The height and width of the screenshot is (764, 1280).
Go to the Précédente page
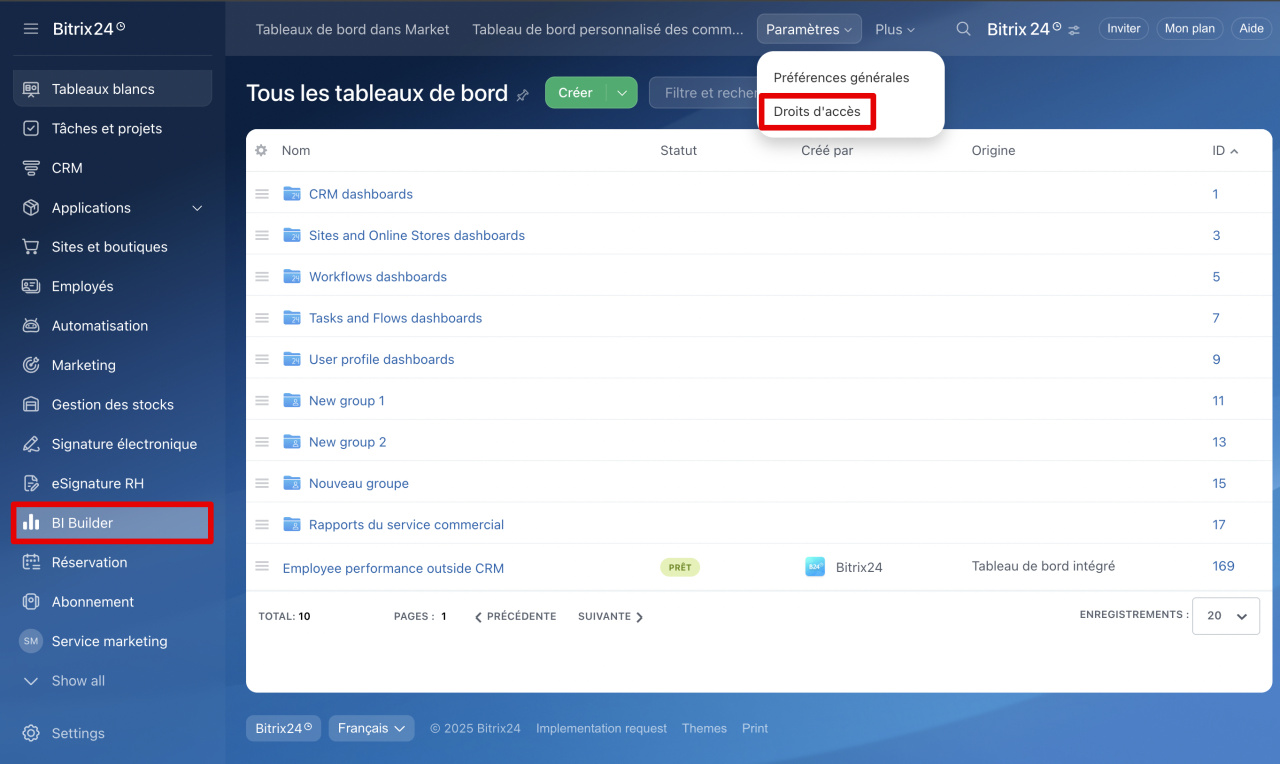click(x=515, y=617)
